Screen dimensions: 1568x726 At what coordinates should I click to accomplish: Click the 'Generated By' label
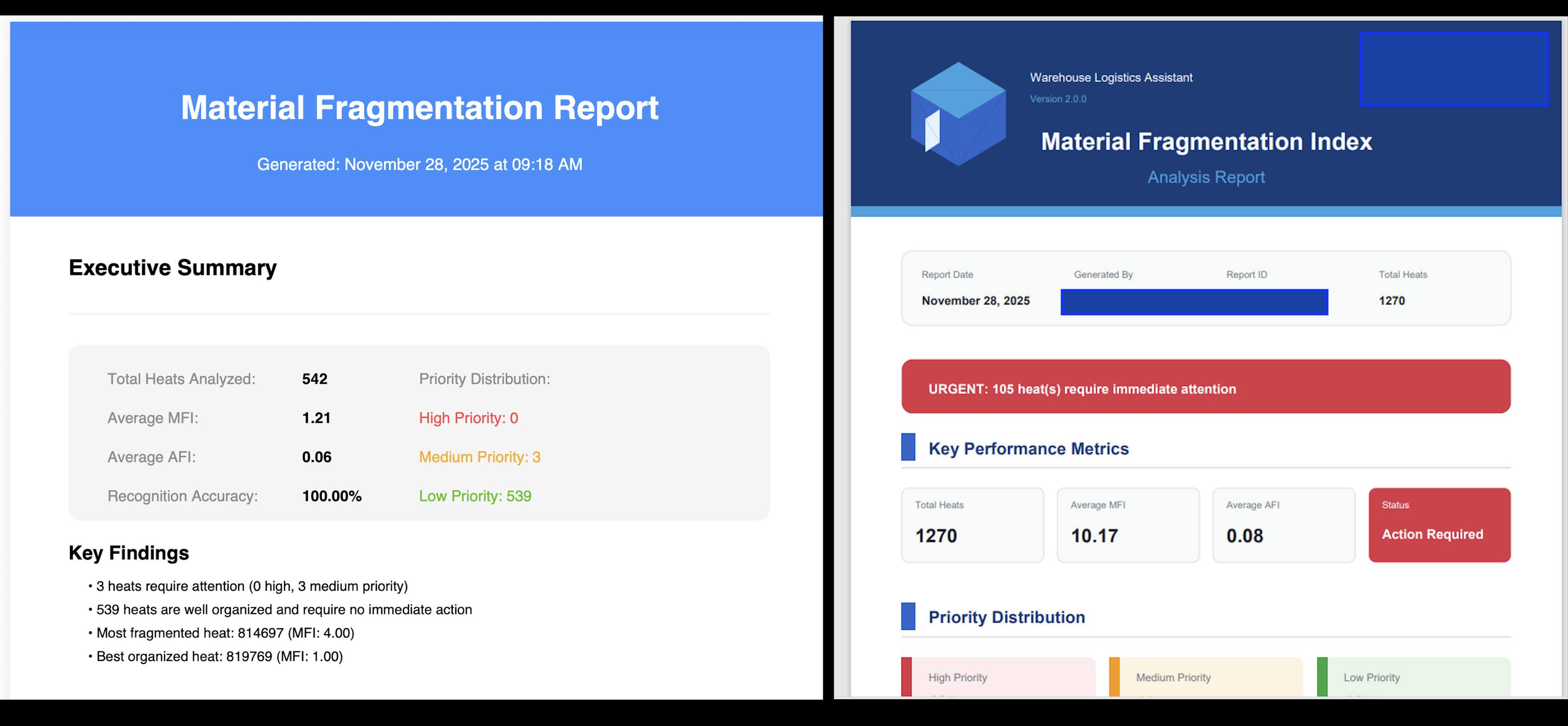coord(1103,275)
